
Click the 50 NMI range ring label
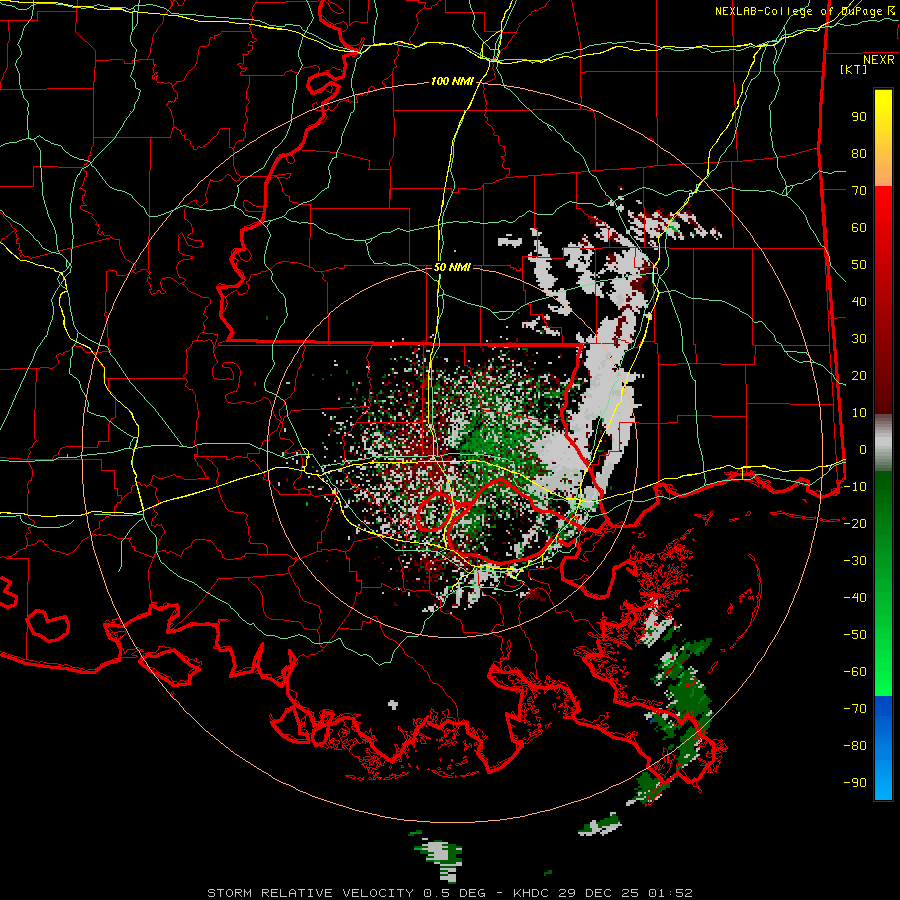pyautogui.click(x=452, y=267)
